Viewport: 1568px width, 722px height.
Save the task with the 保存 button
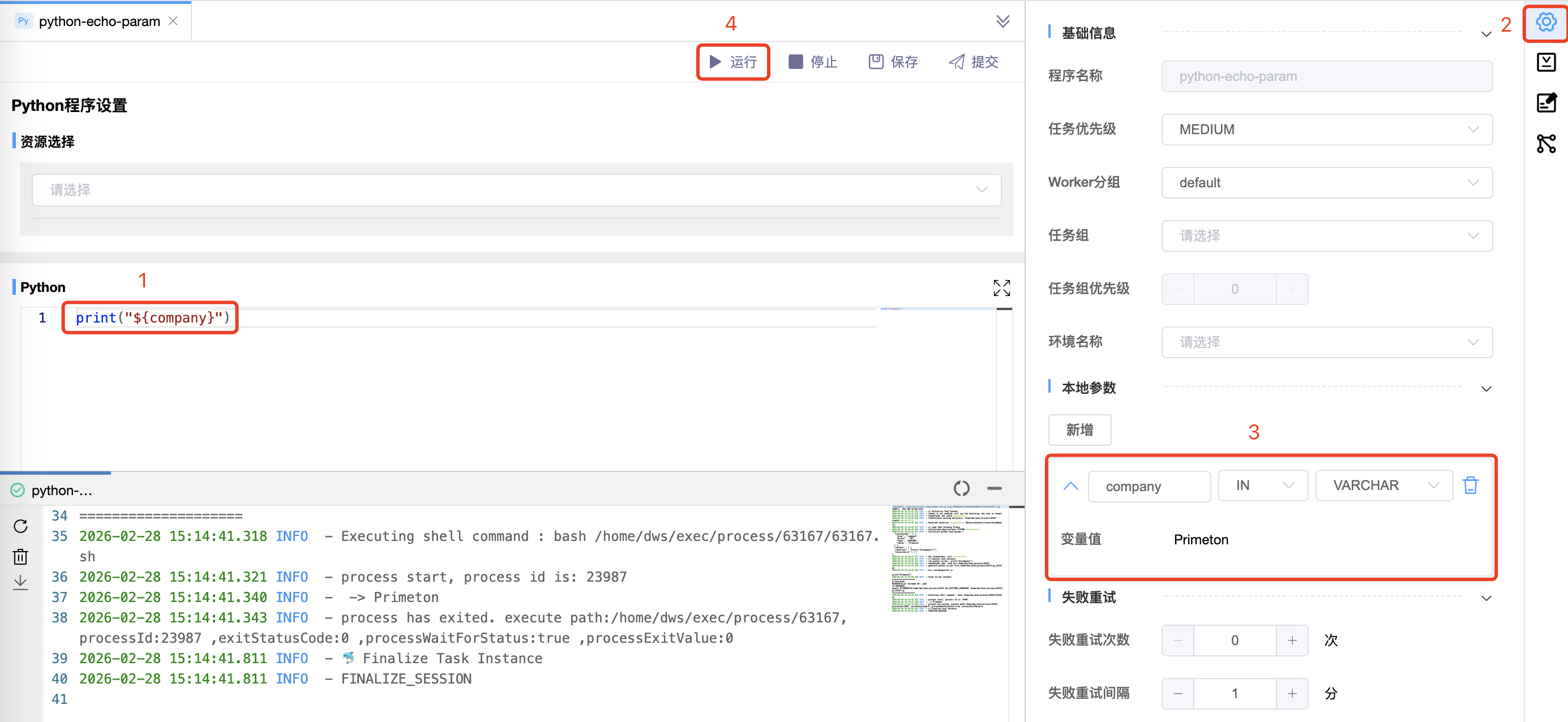(892, 61)
